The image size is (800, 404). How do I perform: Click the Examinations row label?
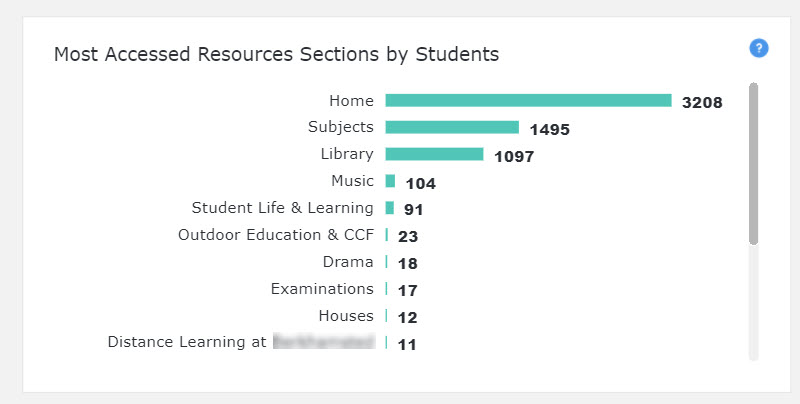pyautogui.click(x=322, y=289)
